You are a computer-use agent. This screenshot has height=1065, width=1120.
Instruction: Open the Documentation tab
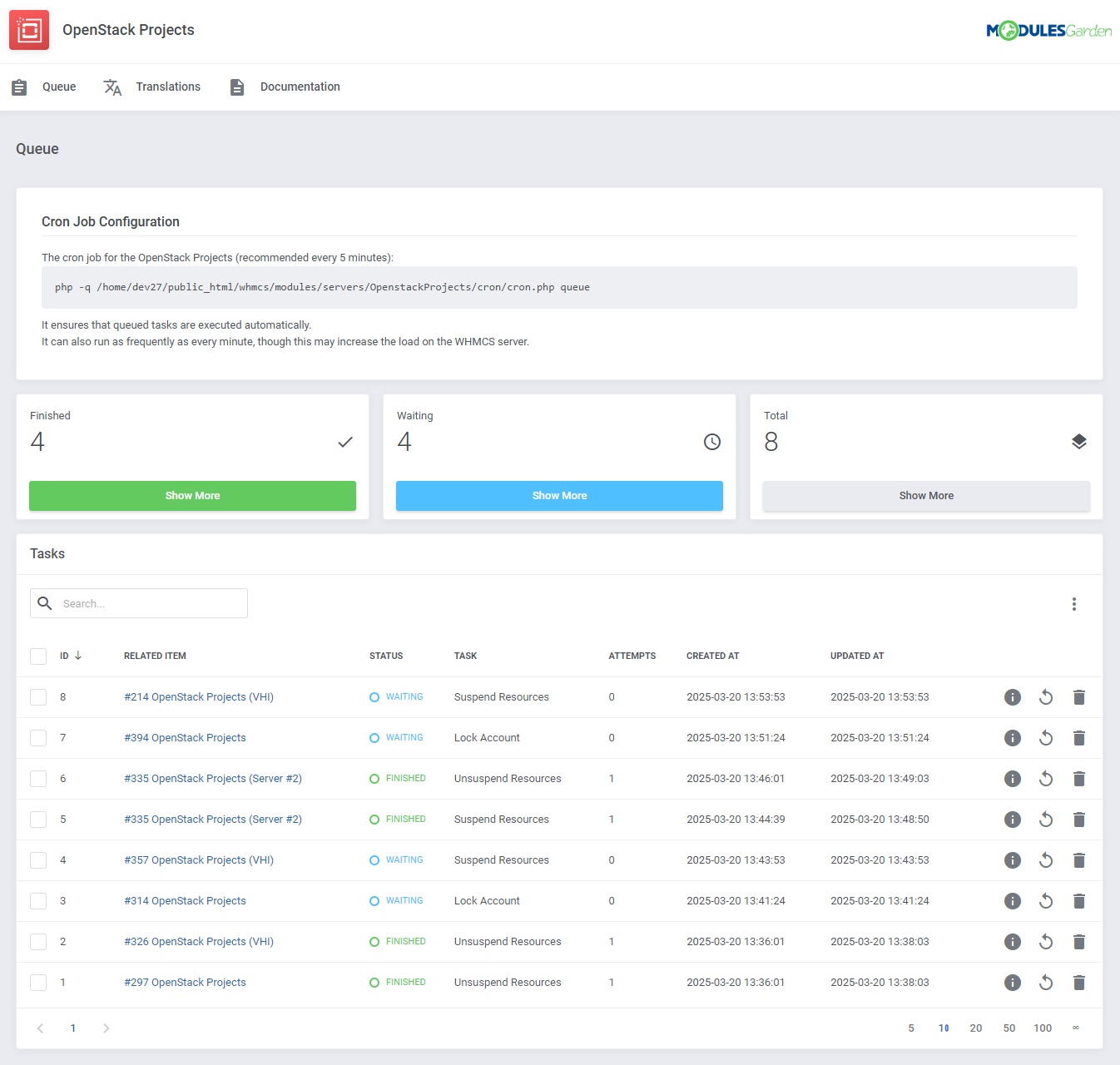[285, 87]
